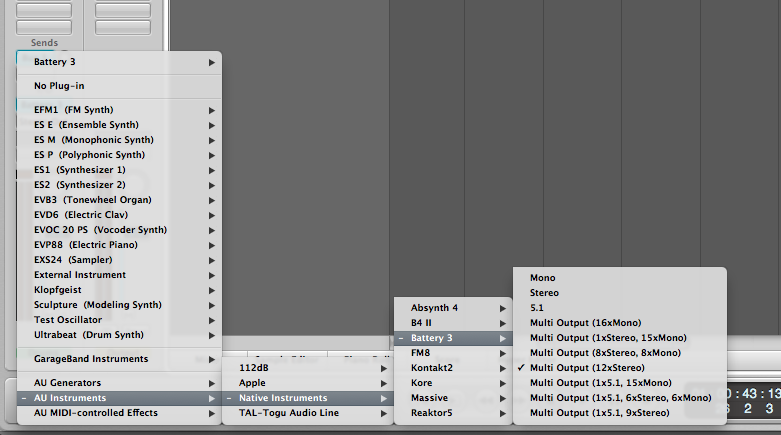Select No Plug-in
This screenshot has height=435, width=781.
click(120, 86)
